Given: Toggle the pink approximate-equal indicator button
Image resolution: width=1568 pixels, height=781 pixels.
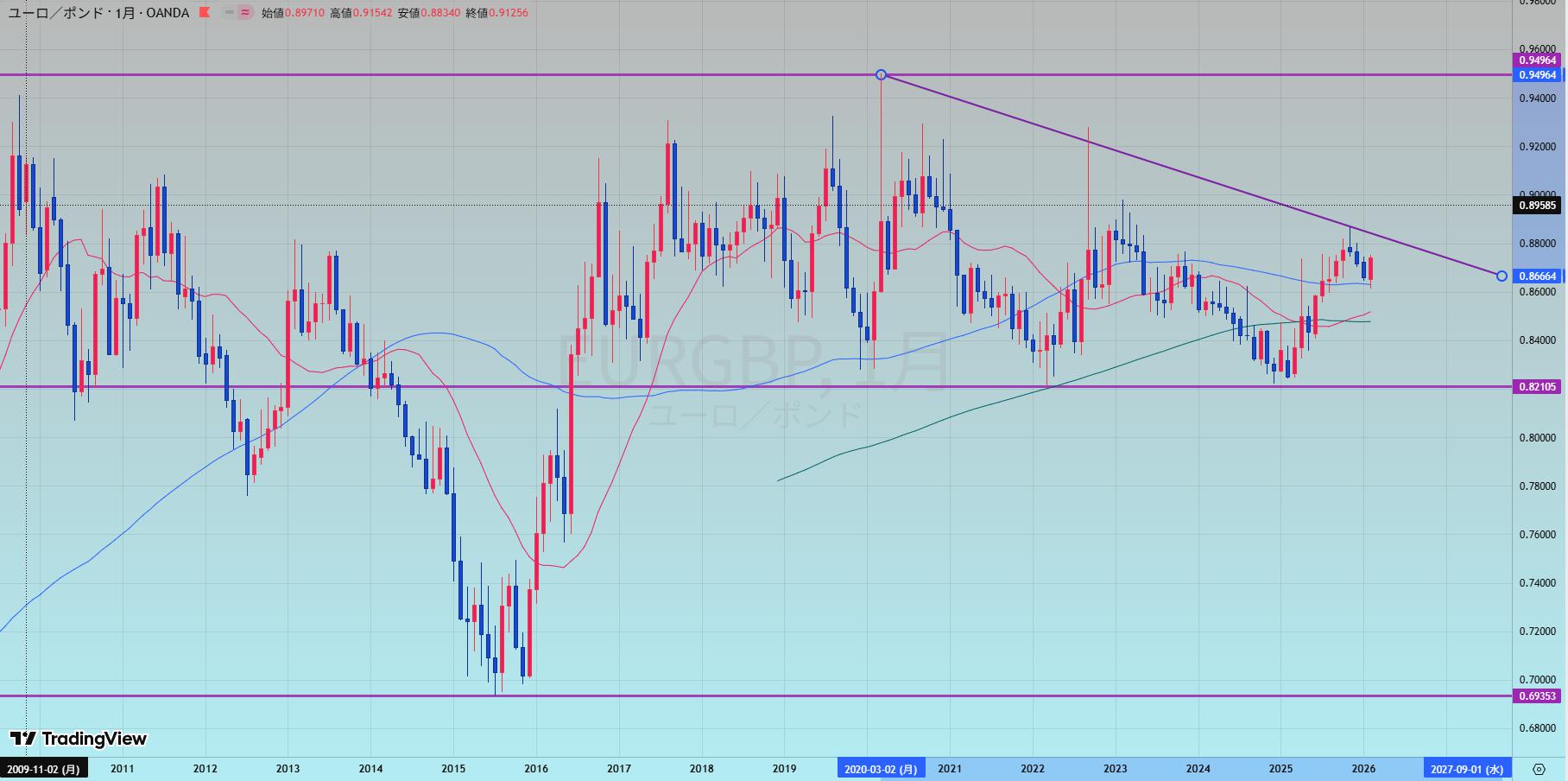Looking at the screenshot, I should pyautogui.click(x=245, y=13).
